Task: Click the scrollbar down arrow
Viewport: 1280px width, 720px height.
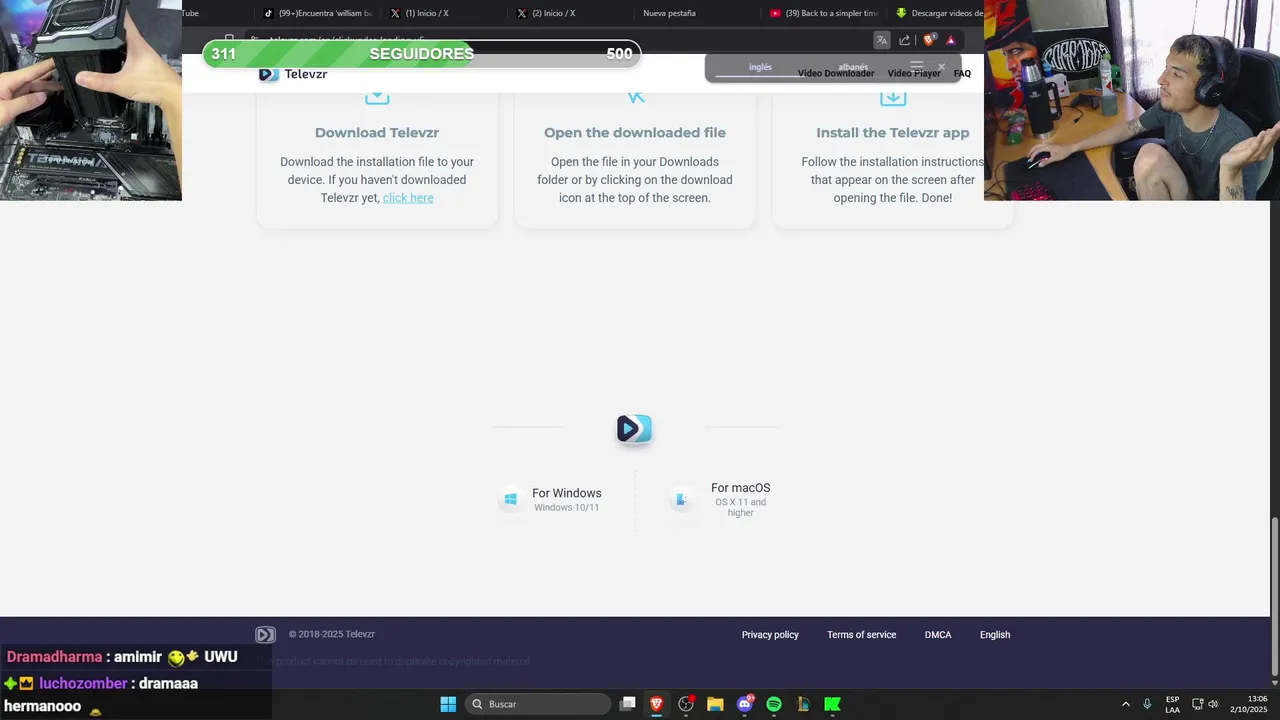Action: click(x=1274, y=683)
